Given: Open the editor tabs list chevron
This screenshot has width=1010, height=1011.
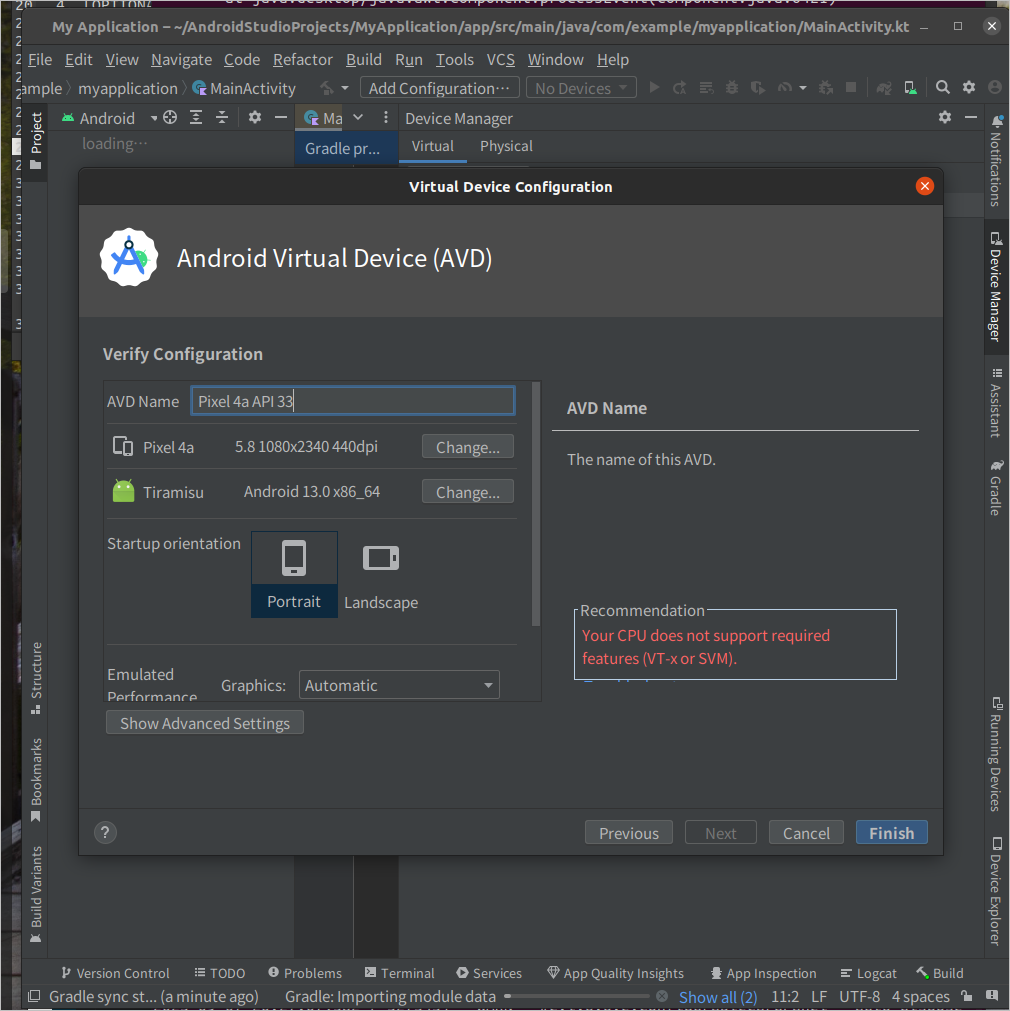Looking at the screenshot, I should pos(358,117).
